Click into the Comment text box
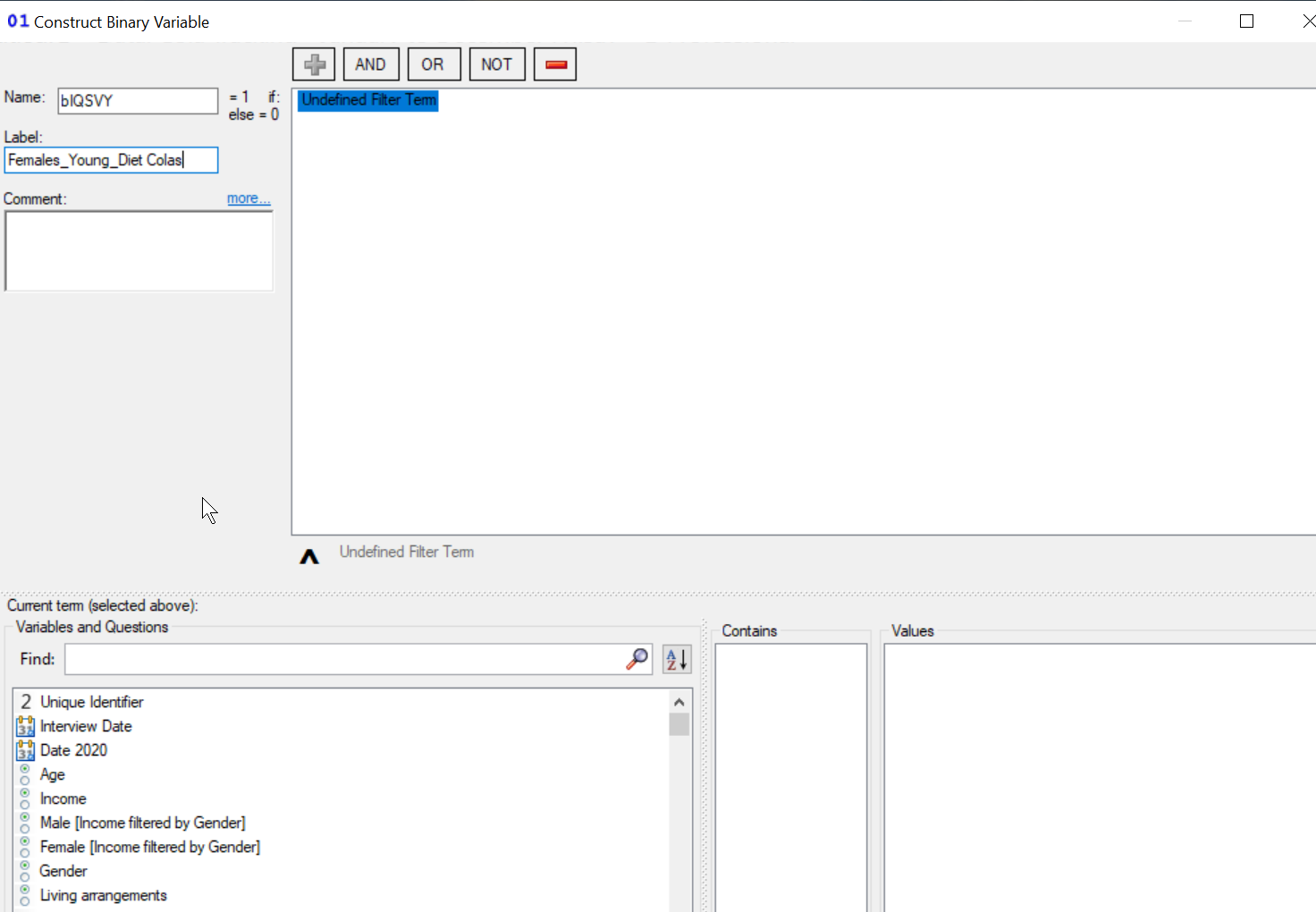The height and width of the screenshot is (912, 1316). click(139, 251)
